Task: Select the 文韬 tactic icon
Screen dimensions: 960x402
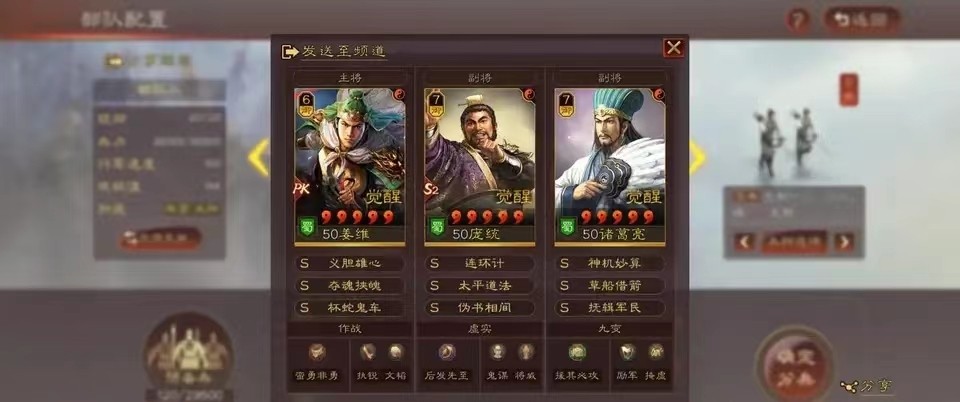Action: [396, 352]
